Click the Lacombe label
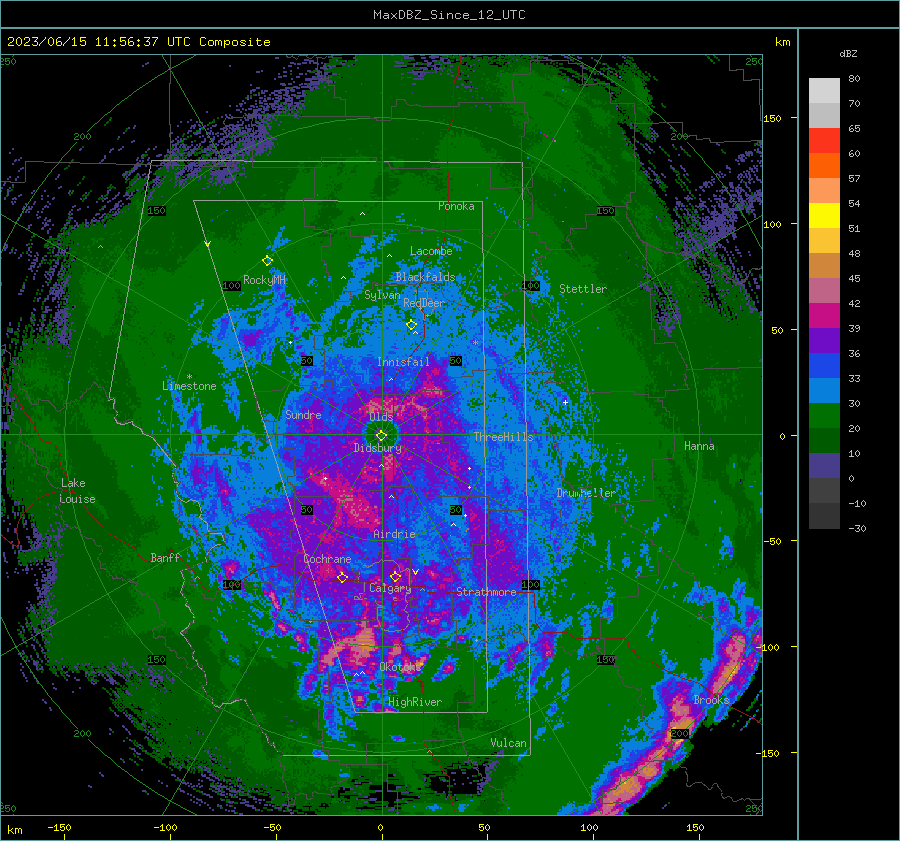 (431, 251)
